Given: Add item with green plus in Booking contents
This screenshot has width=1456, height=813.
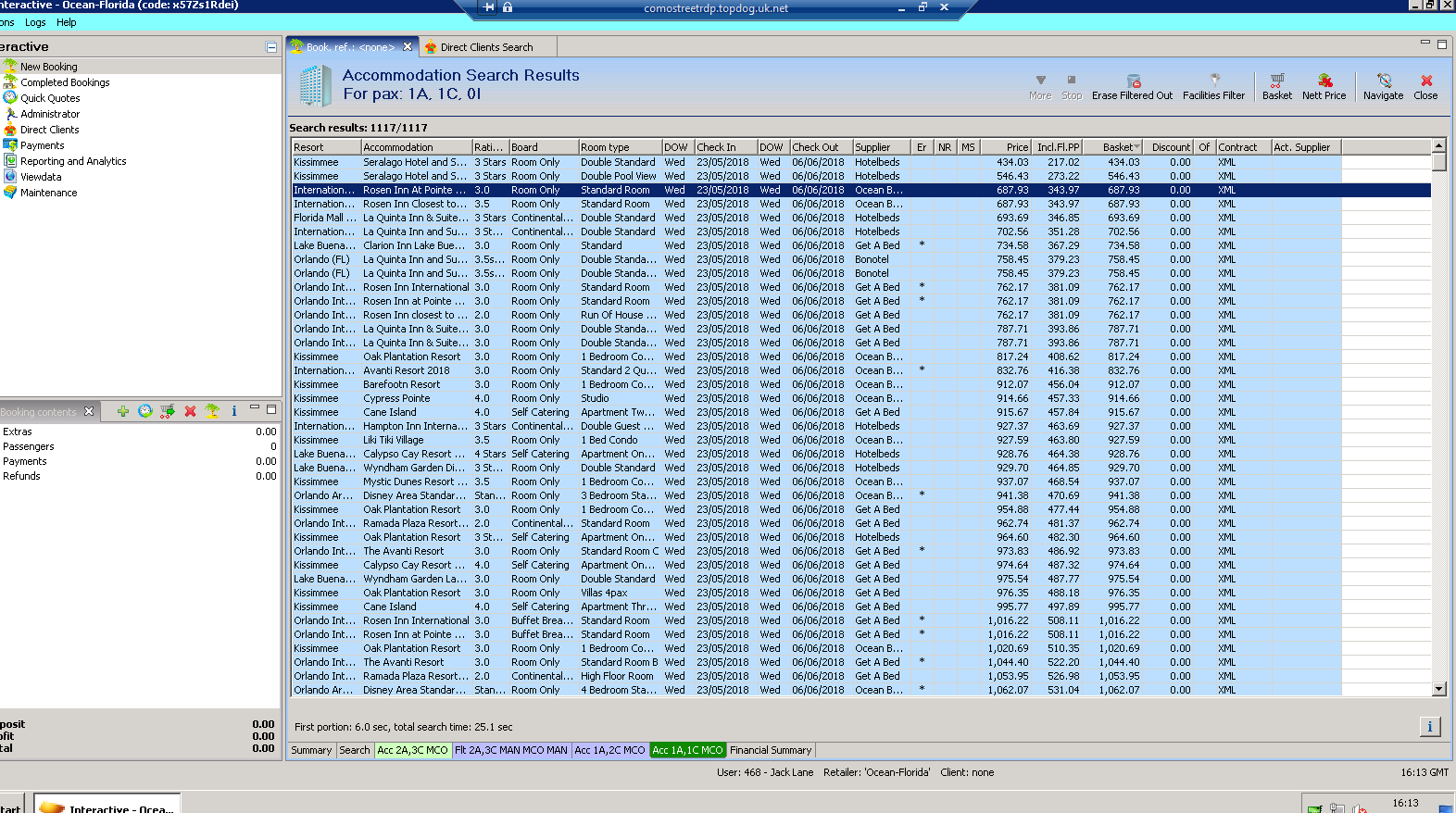Looking at the screenshot, I should tap(122, 411).
